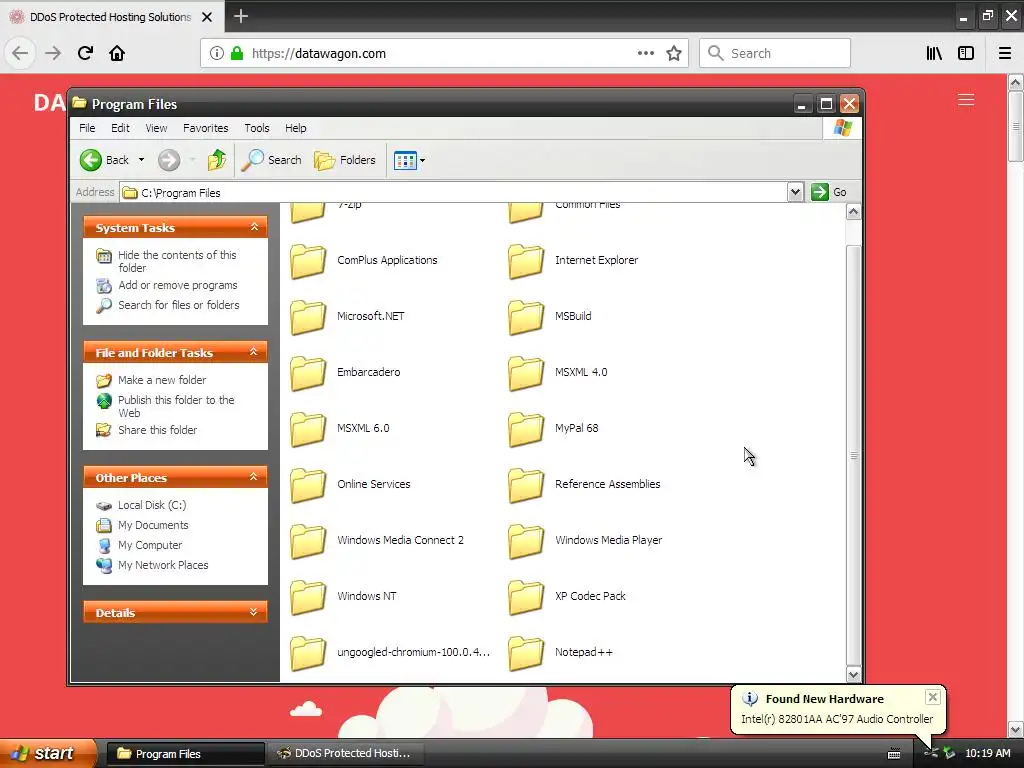Open the File menu
Screen dimensions: 1024x768
tap(87, 128)
